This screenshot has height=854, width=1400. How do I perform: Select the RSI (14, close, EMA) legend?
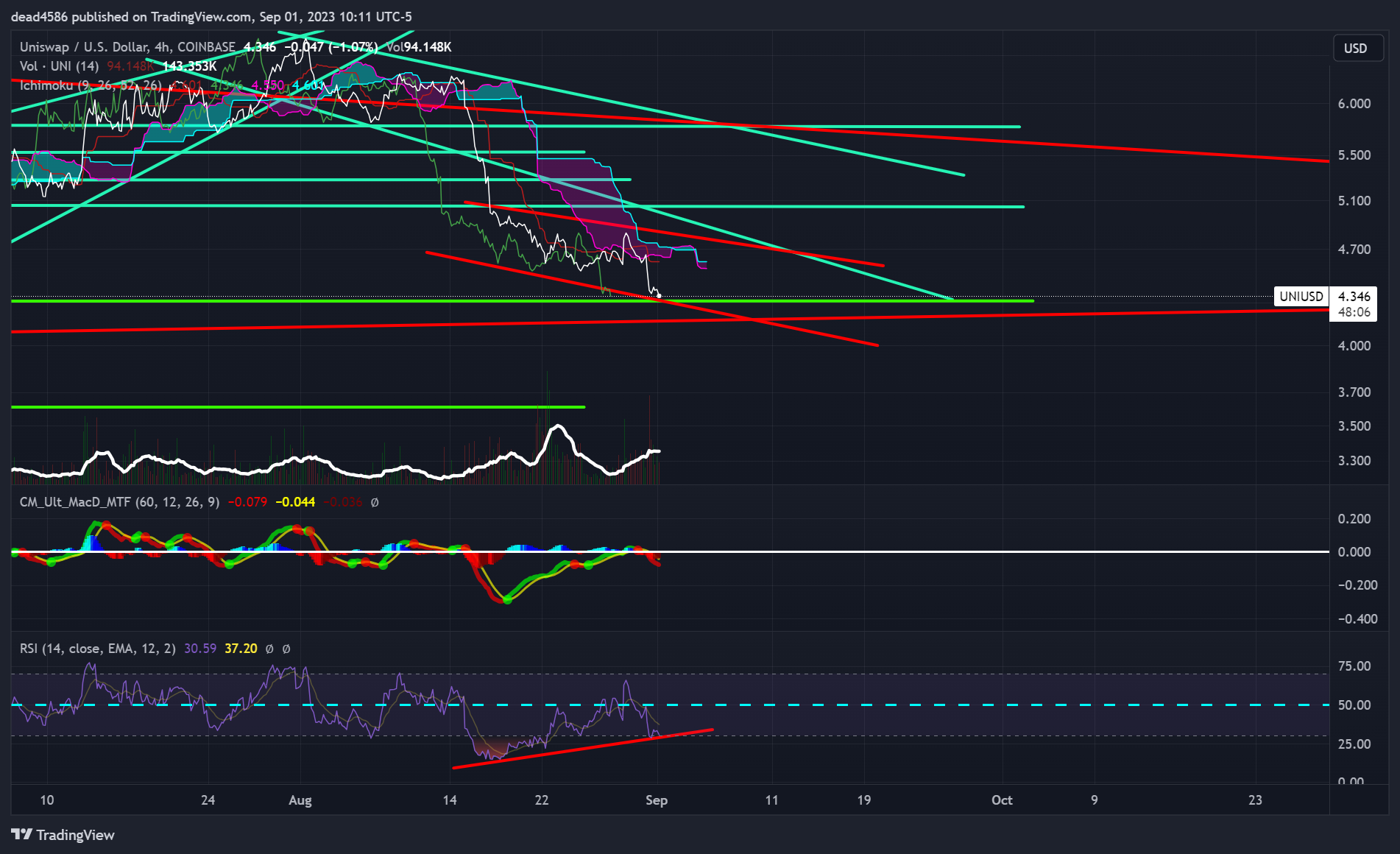[97, 649]
